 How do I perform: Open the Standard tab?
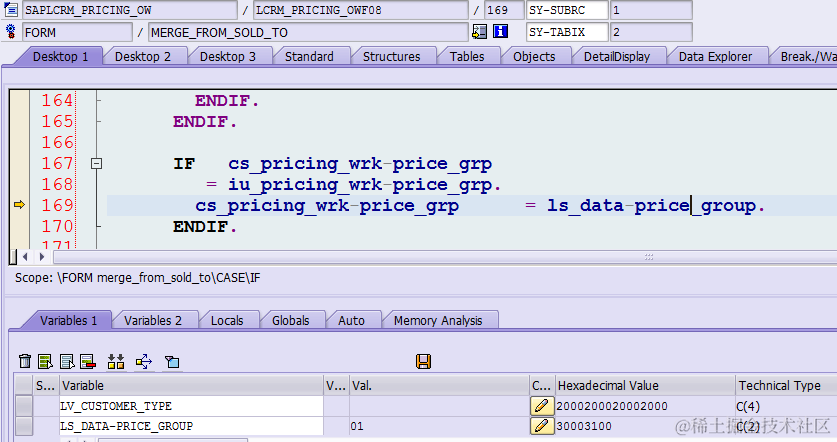pyautogui.click(x=309, y=57)
